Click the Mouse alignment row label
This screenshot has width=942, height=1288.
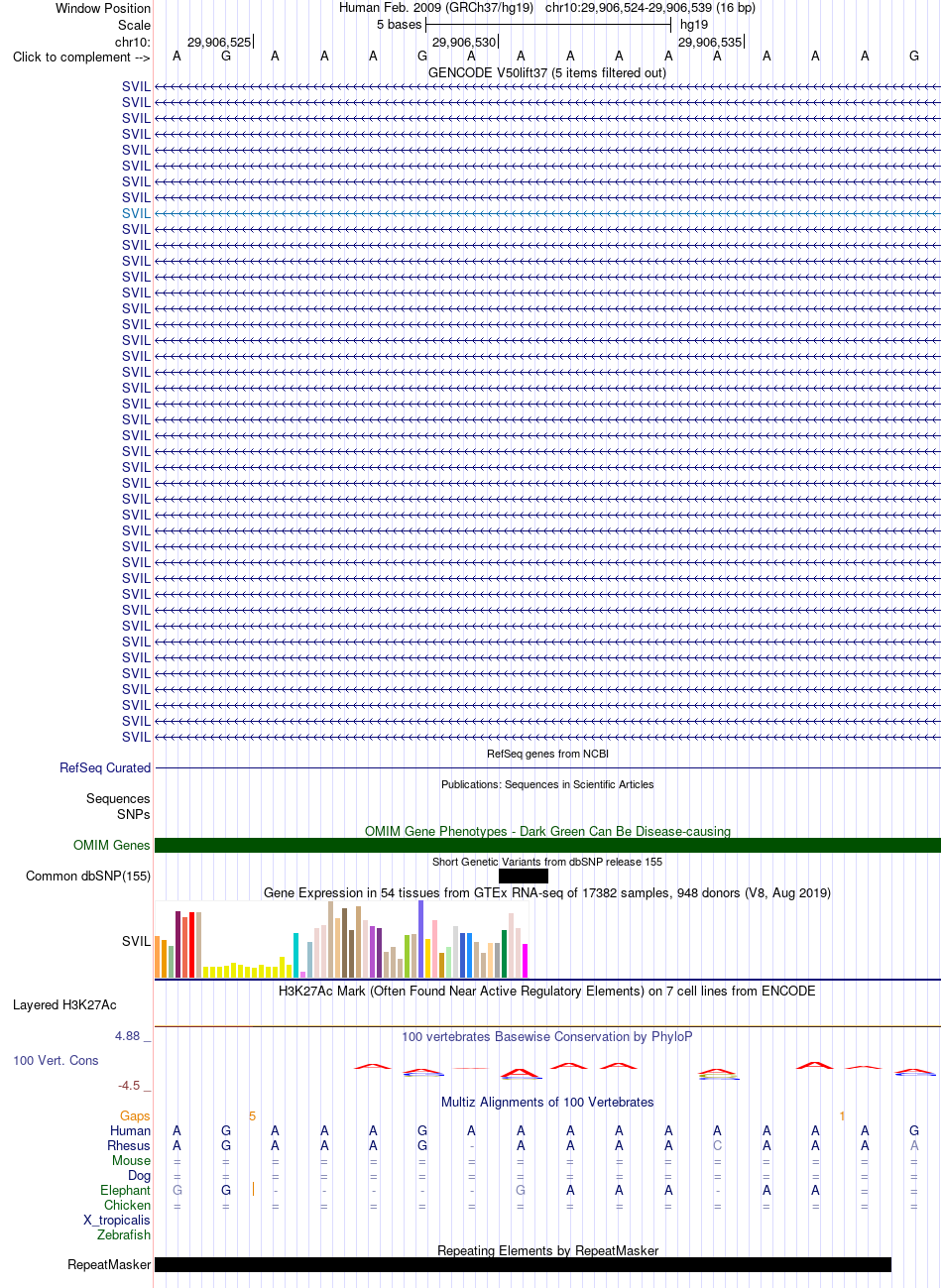(131, 1160)
